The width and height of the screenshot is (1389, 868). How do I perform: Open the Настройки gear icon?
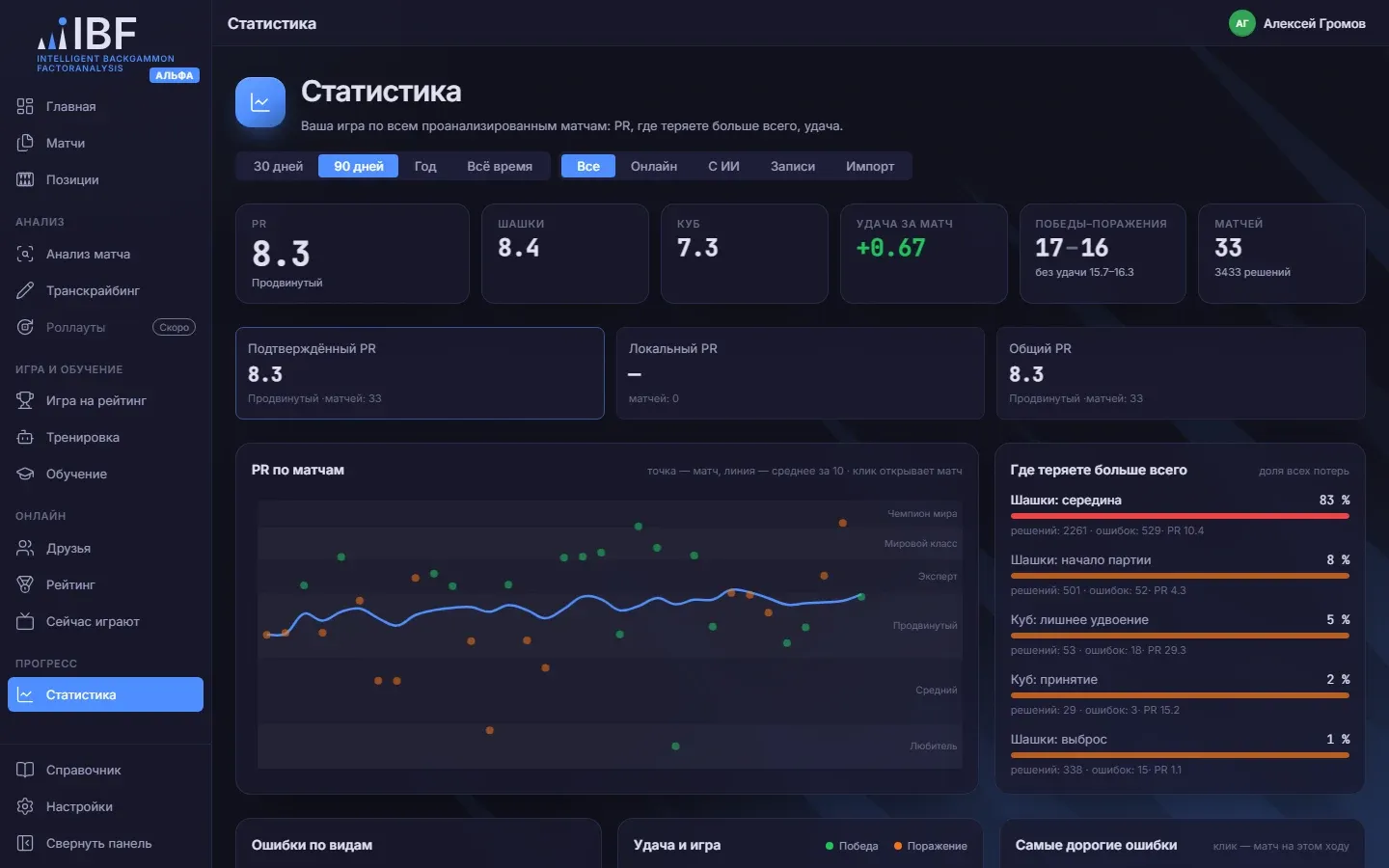tap(25, 806)
